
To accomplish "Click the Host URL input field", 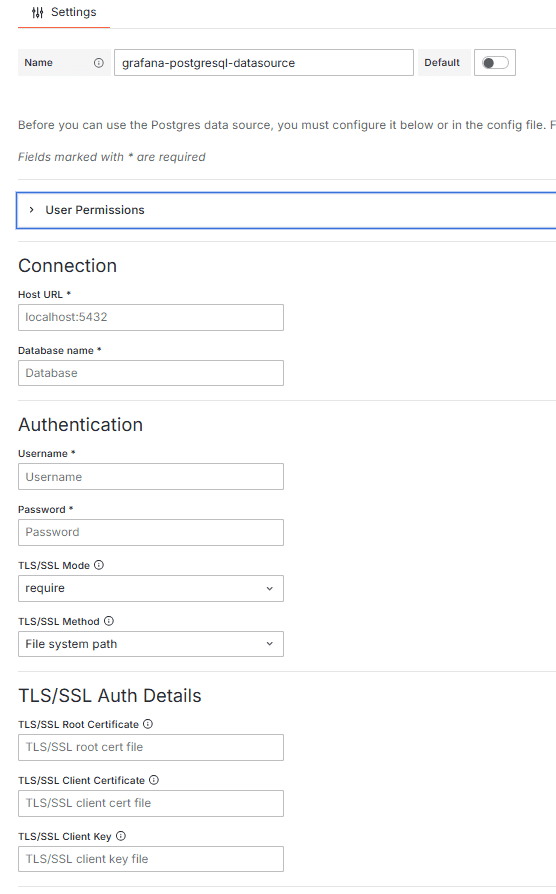I will 151,317.
